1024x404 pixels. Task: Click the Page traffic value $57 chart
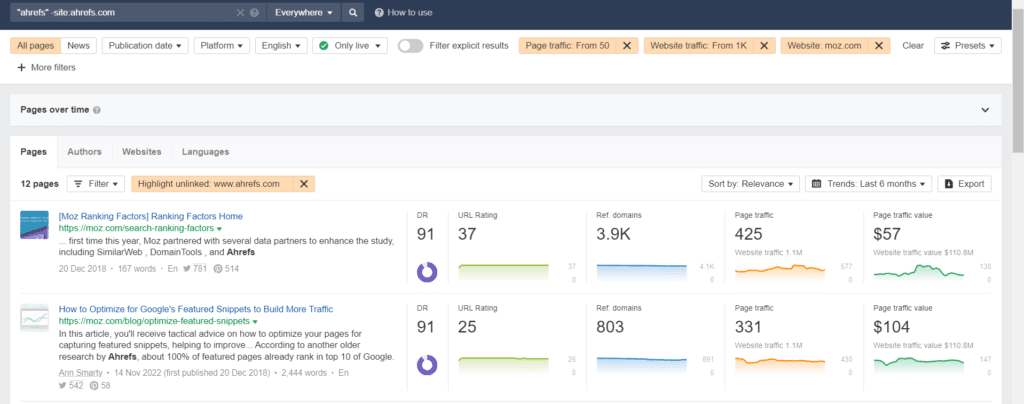click(x=919, y=272)
